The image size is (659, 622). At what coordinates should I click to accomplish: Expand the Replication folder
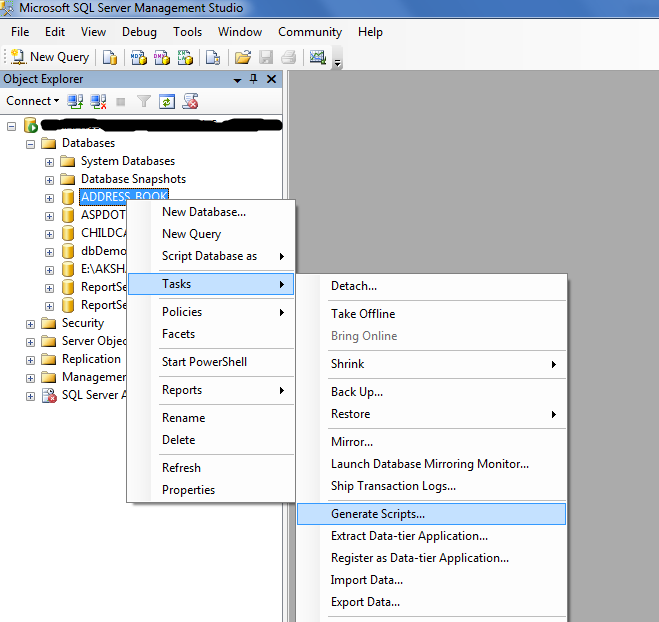coord(30,360)
